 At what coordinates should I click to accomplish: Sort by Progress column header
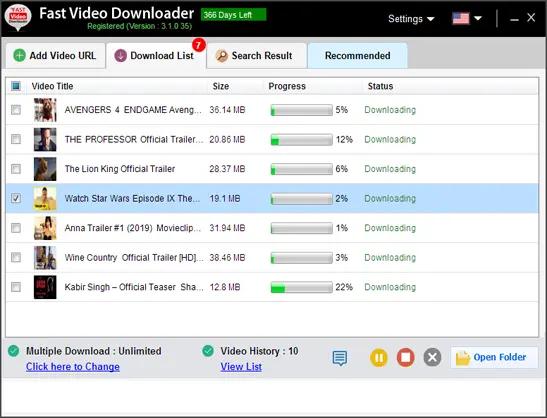tap(287, 86)
